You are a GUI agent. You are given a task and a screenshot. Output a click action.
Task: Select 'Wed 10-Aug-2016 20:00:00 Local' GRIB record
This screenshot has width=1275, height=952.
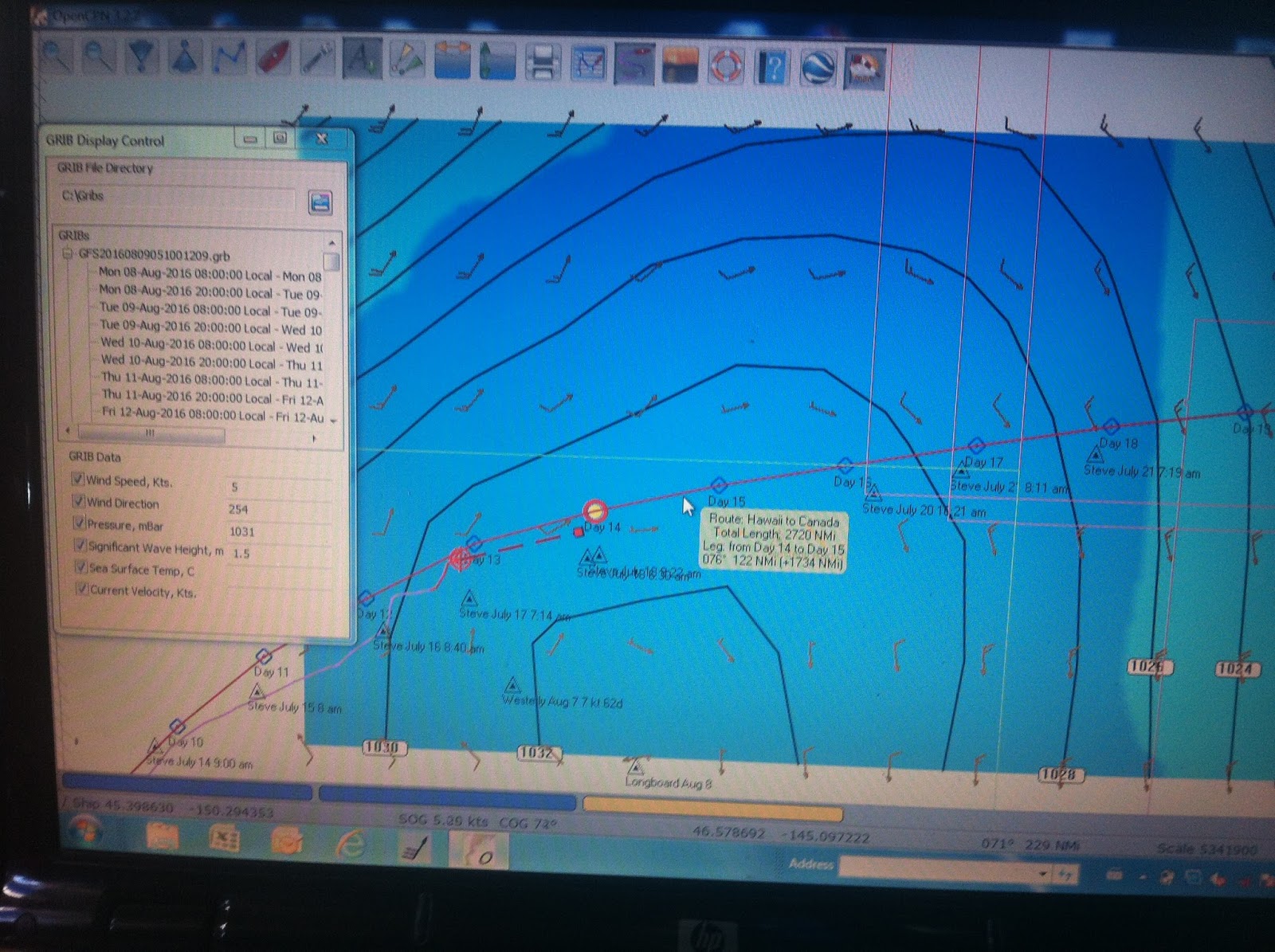tap(212, 363)
